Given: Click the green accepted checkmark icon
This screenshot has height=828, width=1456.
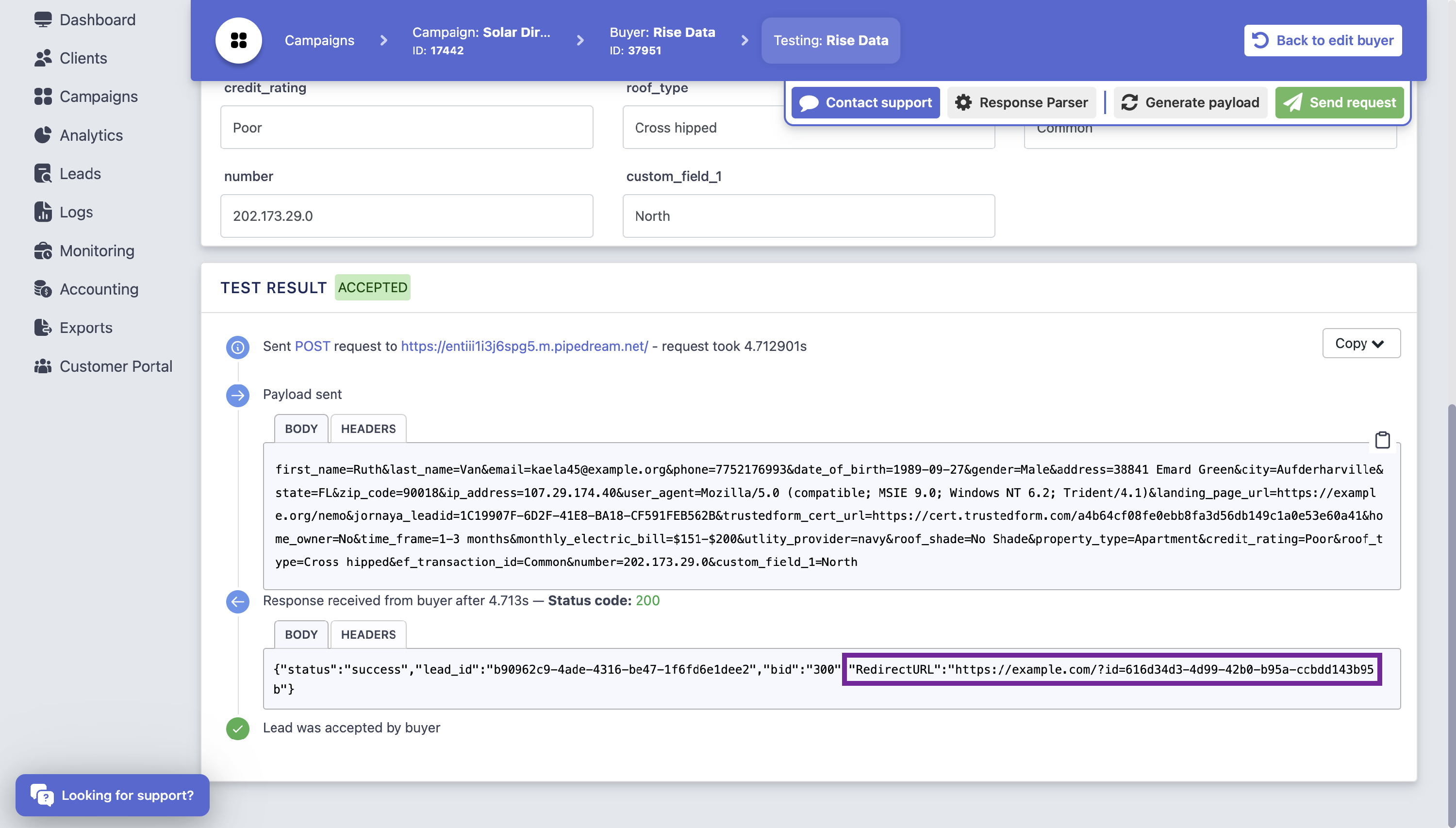Looking at the screenshot, I should click(x=238, y=729).
